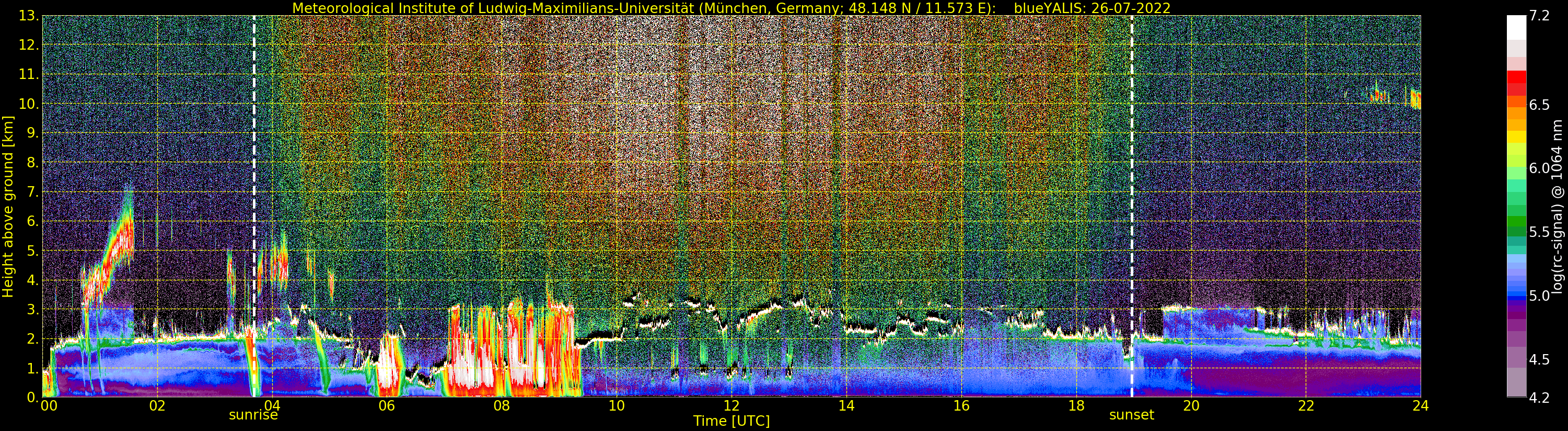The height and width of the screenshot is (431, 1568).
Task: Click the time tick label '22'
Action: click(1306, 405)
